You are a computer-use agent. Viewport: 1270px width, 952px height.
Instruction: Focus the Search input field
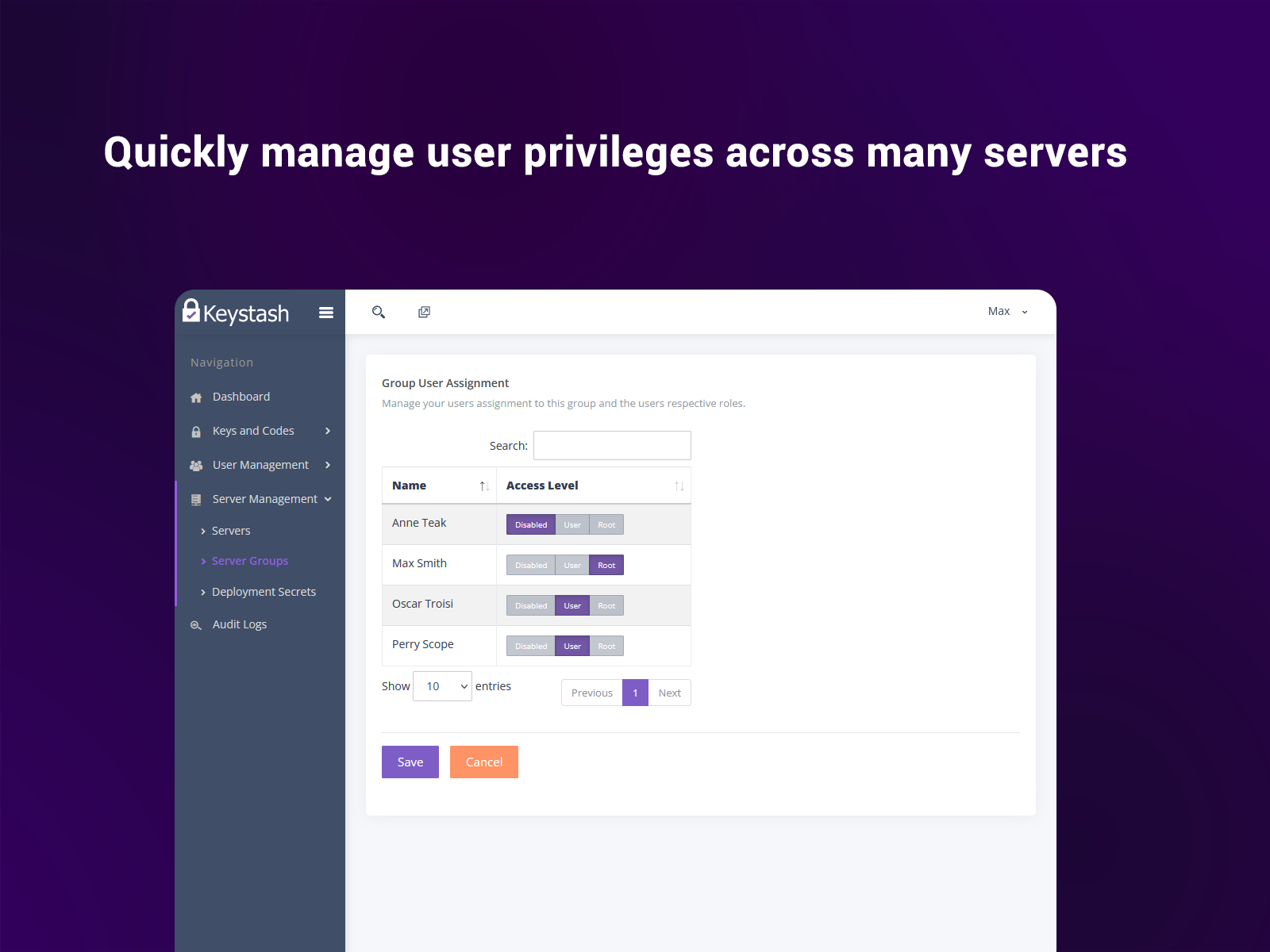(x=612, y=445)
